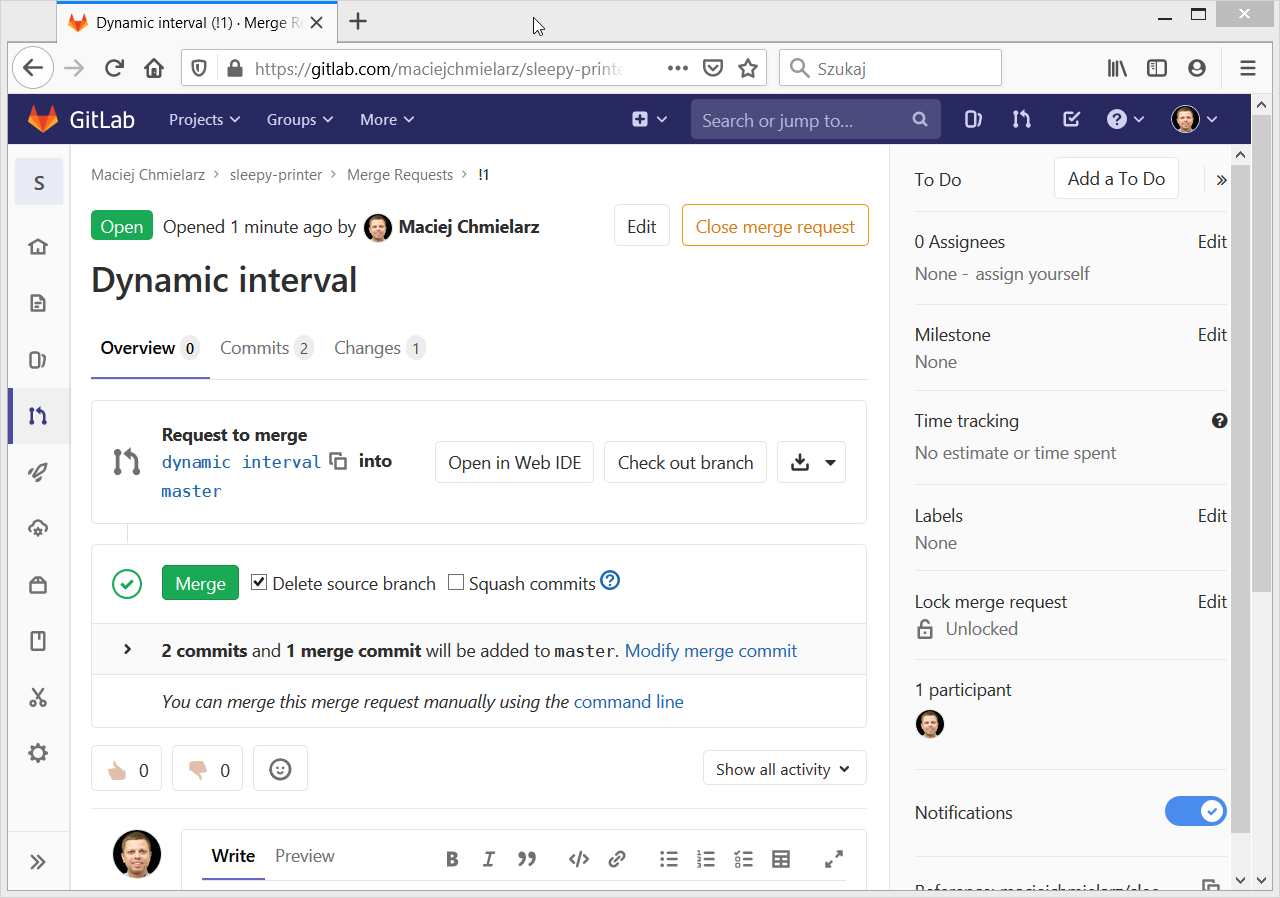Click the Modify merge commit link
1280x898 pixels.
[710, 651]
